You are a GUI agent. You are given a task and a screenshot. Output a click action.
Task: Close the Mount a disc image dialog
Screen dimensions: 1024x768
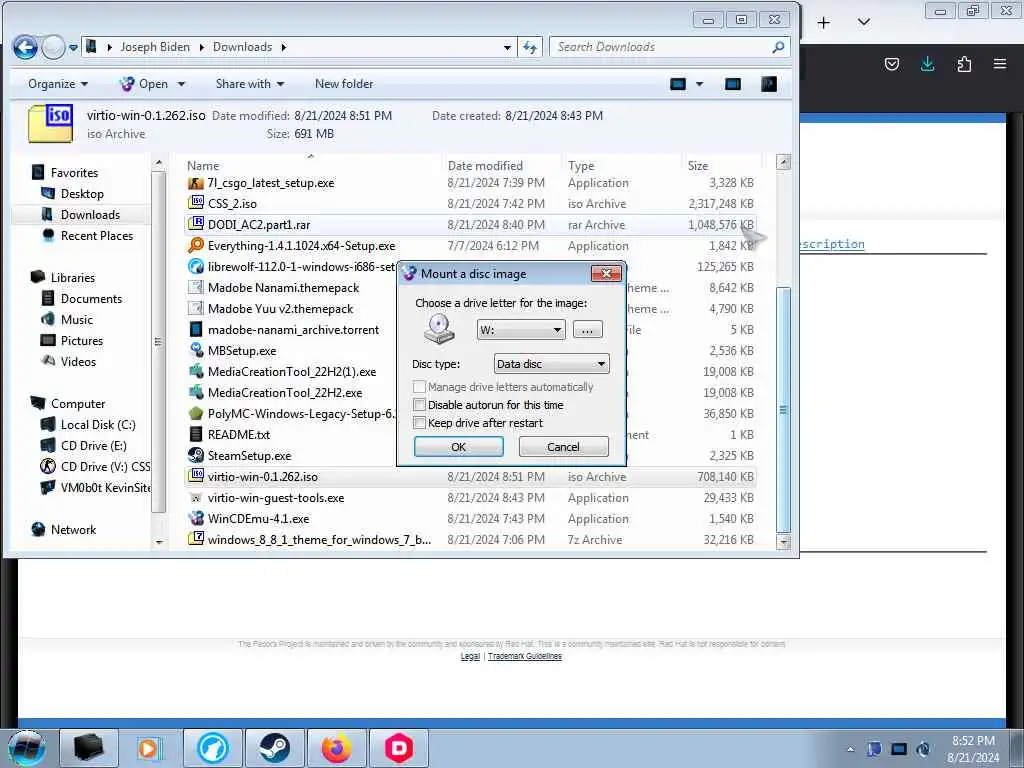point(605,273)
